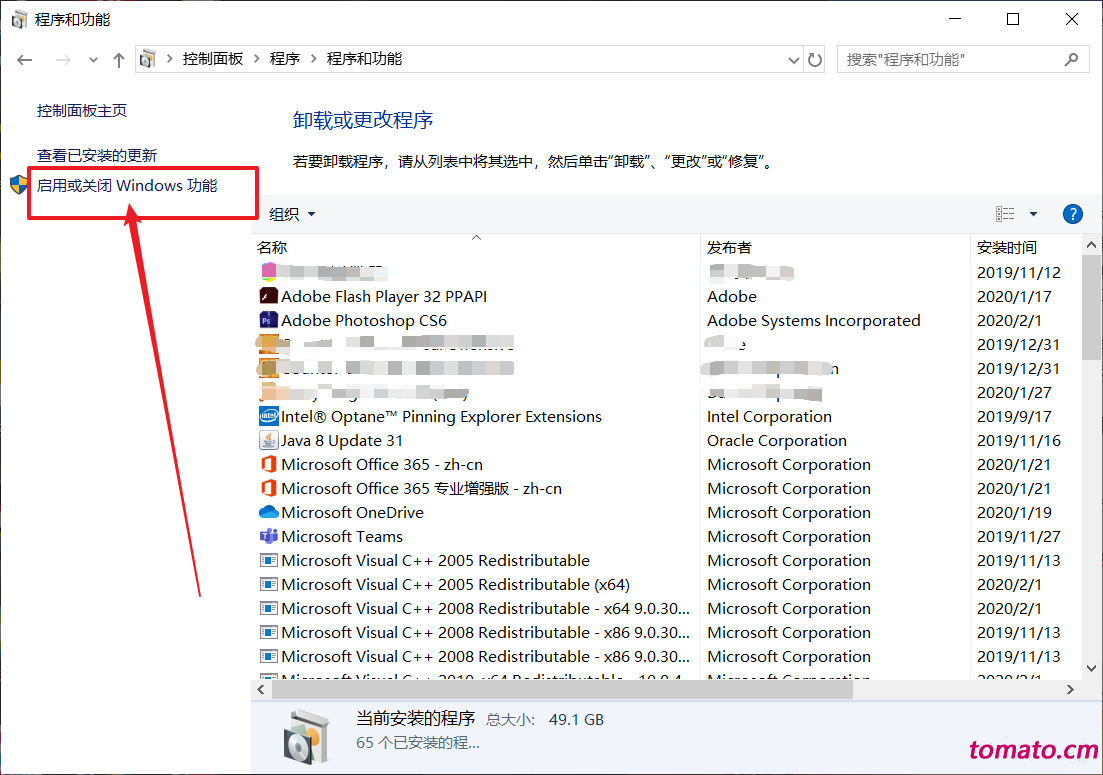Click icon of Office 365 专业增强版 row
Screen dimensions: 1103x775
click(269, 488)
